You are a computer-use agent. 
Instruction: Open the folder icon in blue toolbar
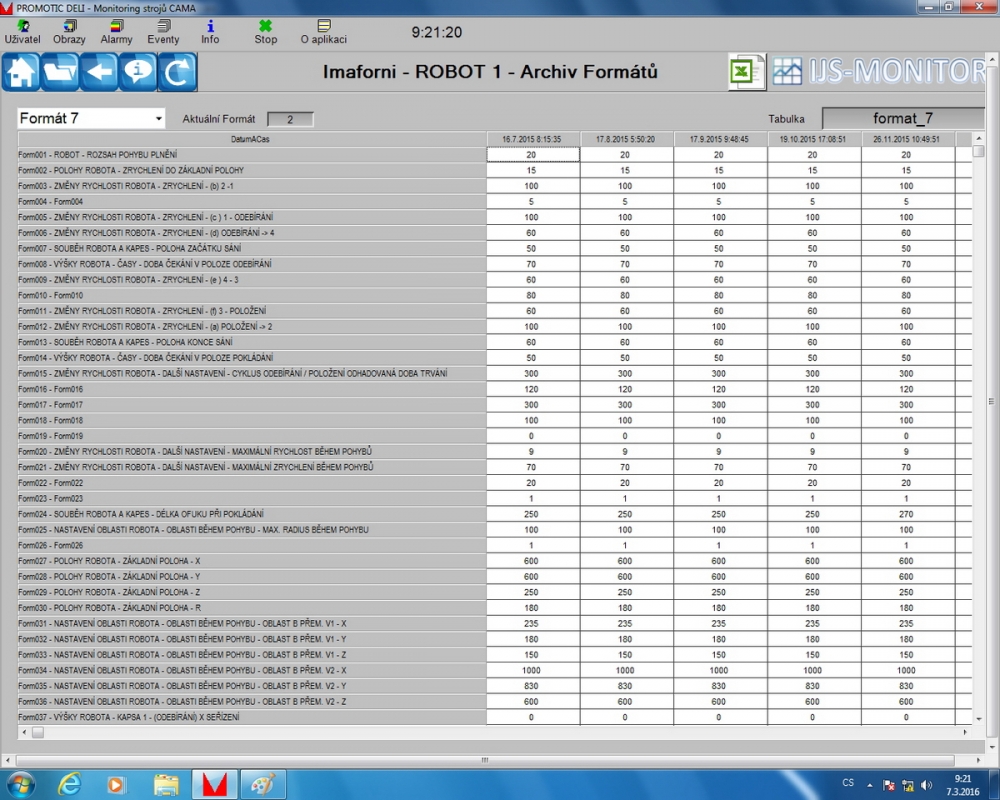60,72
